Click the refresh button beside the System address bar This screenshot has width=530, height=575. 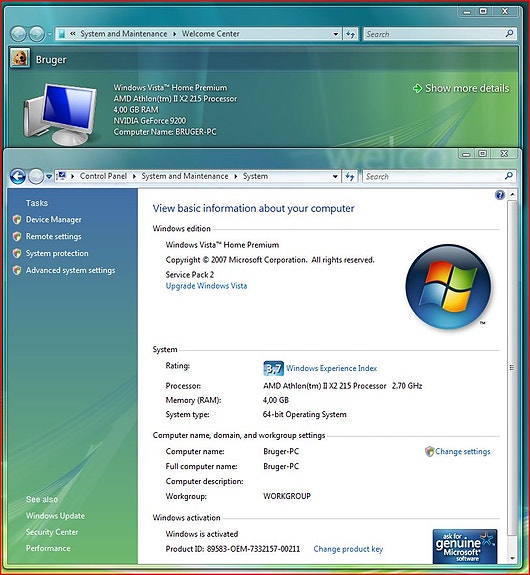point(350,176)
